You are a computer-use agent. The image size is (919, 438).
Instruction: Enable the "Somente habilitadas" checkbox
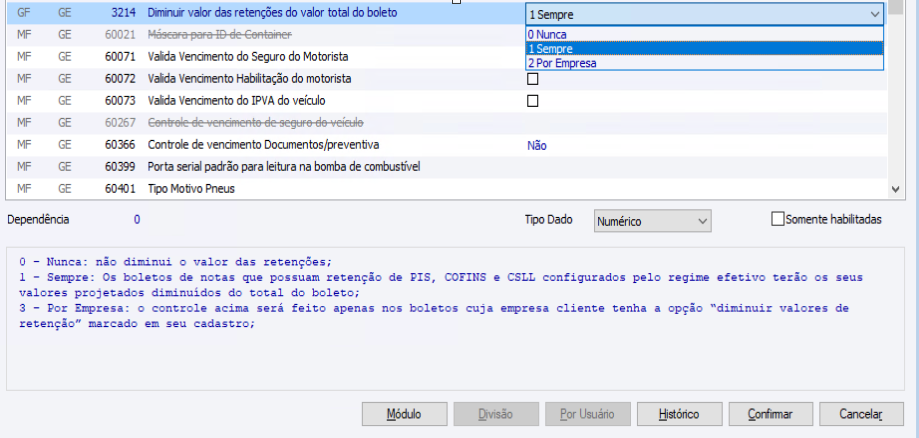[x=778, y=219]
